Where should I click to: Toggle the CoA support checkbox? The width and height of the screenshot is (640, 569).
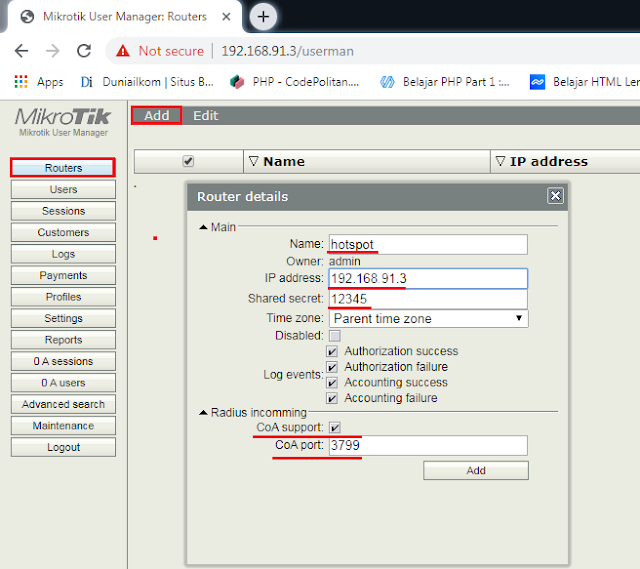click(335, 427)
